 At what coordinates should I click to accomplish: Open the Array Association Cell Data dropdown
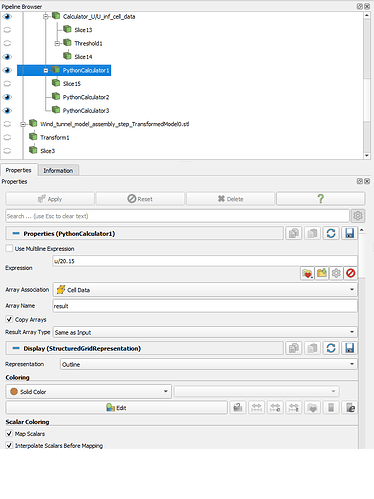click(x=205, y=290)
